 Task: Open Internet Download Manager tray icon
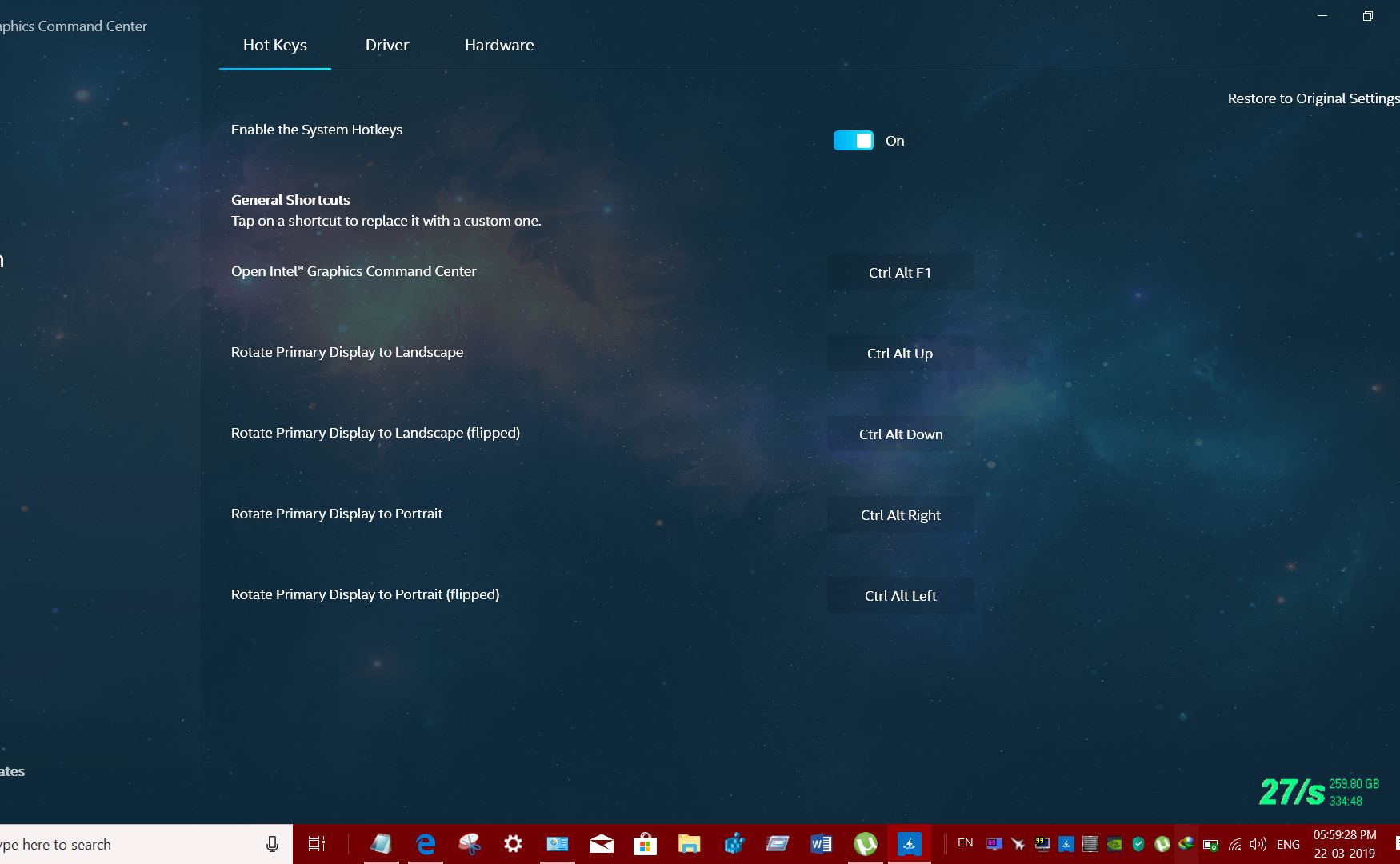pos(1186,844)
